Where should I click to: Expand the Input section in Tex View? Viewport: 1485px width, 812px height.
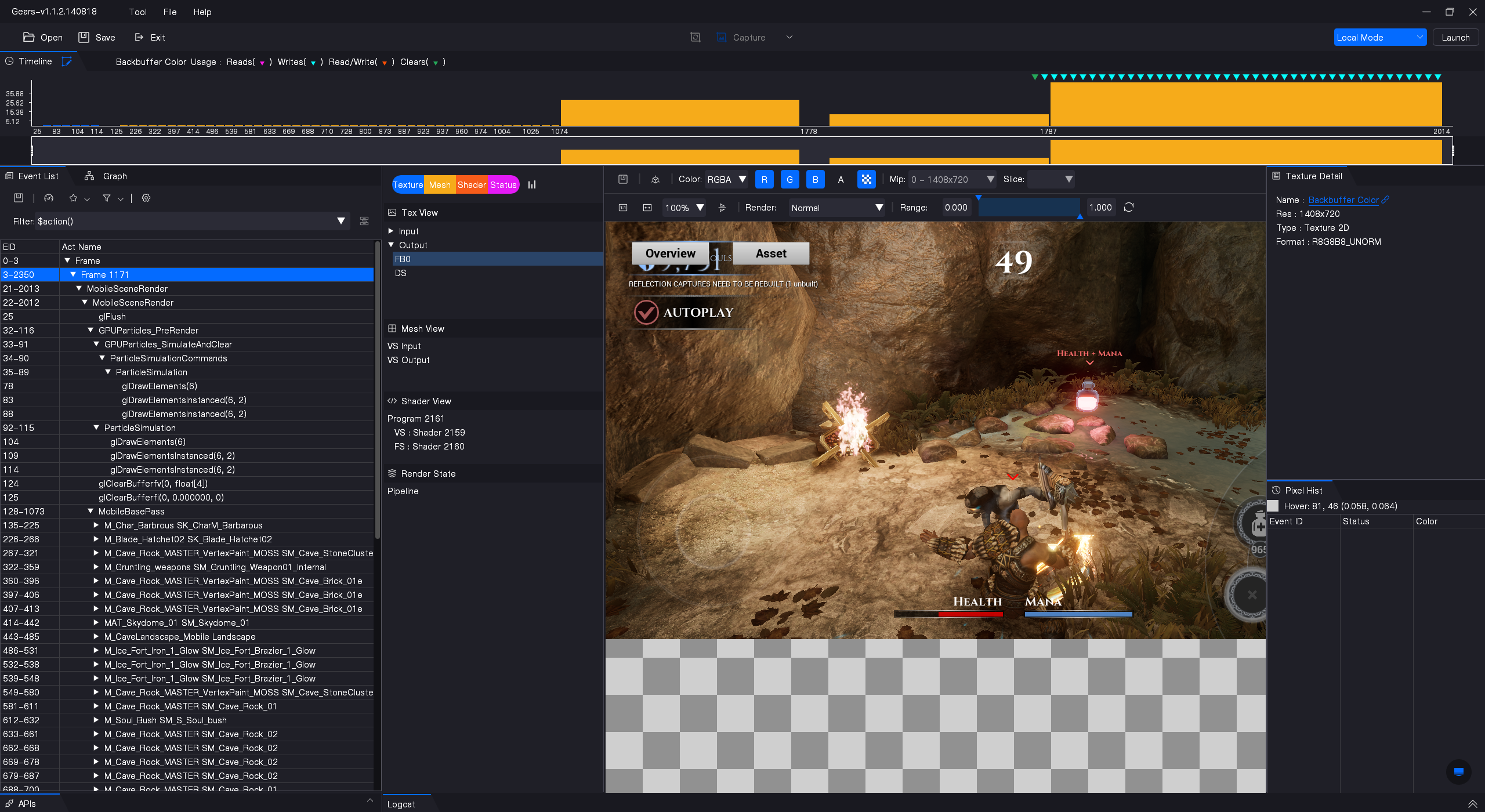(391, 231)
